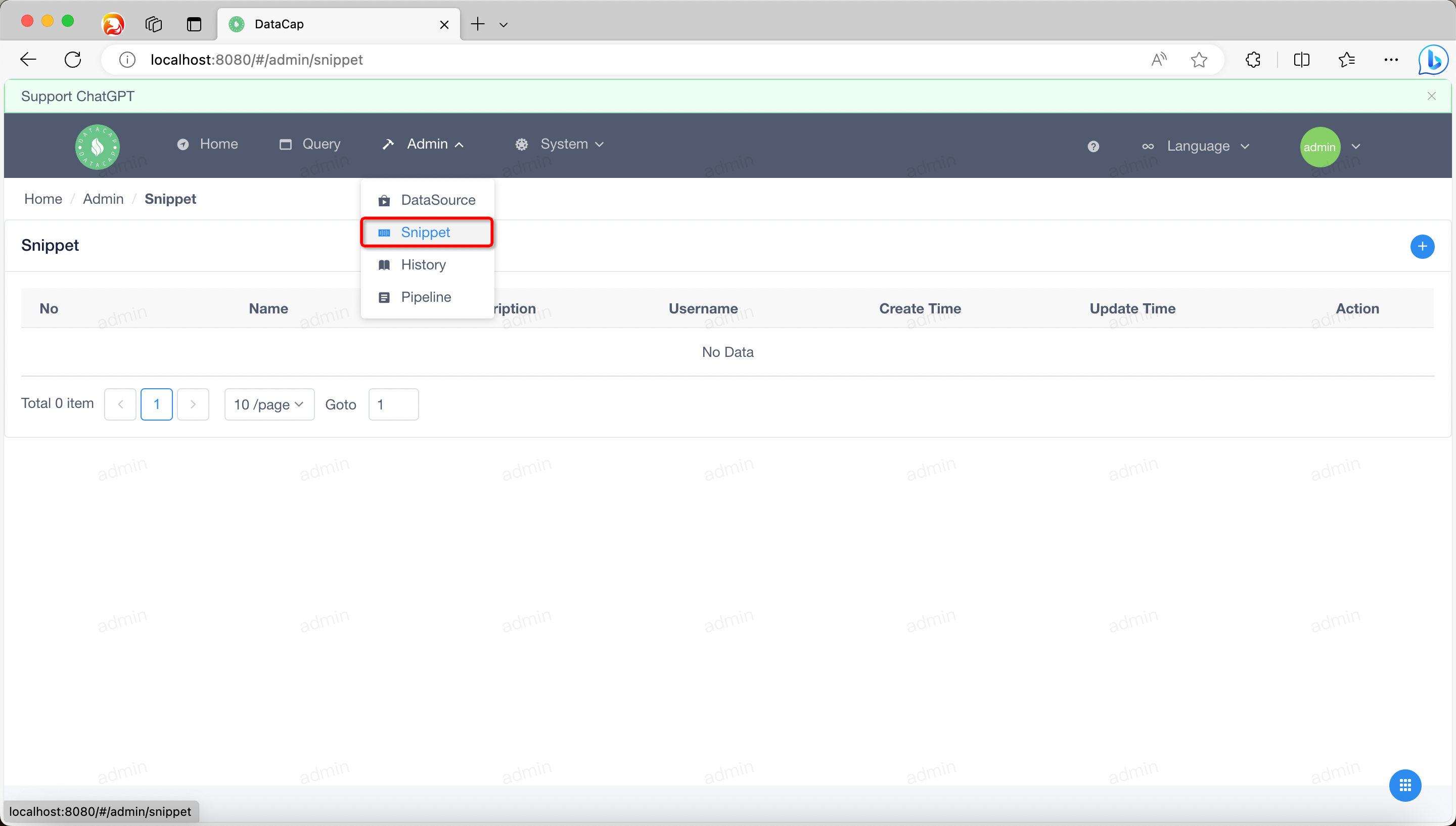Click the Action column header

(x=1357, y=308)
